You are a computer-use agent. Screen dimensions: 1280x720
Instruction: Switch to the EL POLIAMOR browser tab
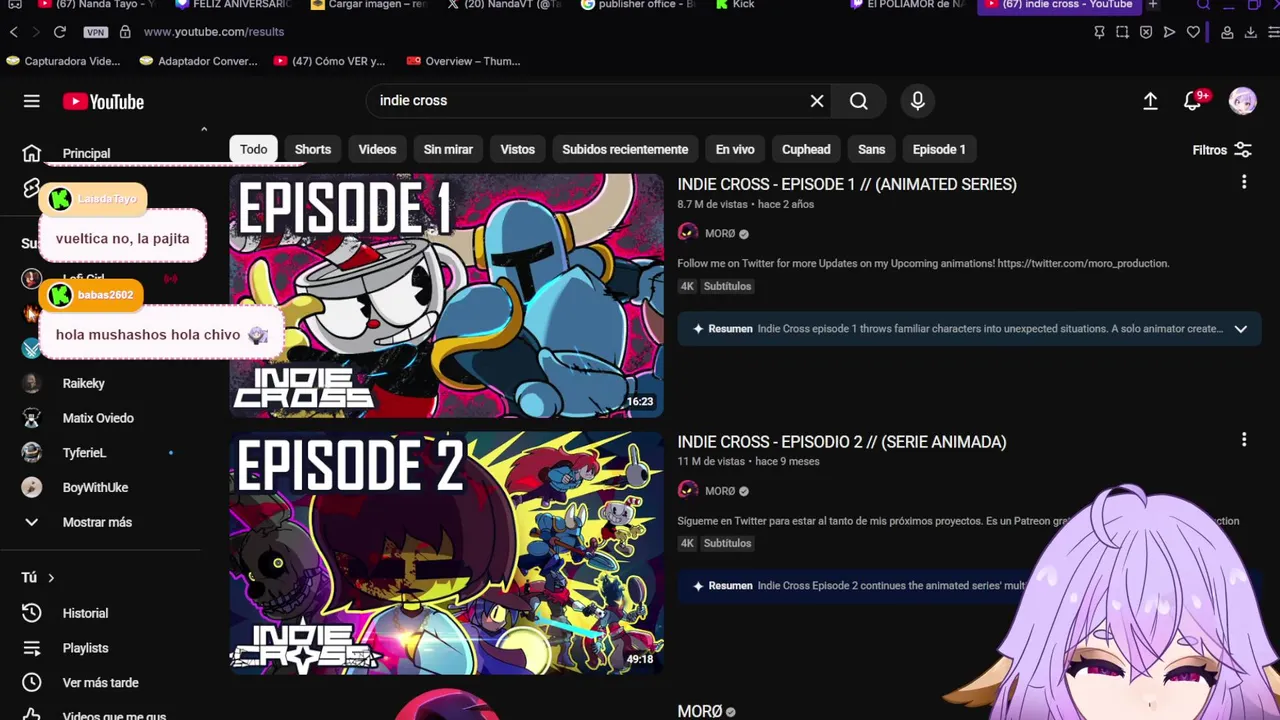908,5
